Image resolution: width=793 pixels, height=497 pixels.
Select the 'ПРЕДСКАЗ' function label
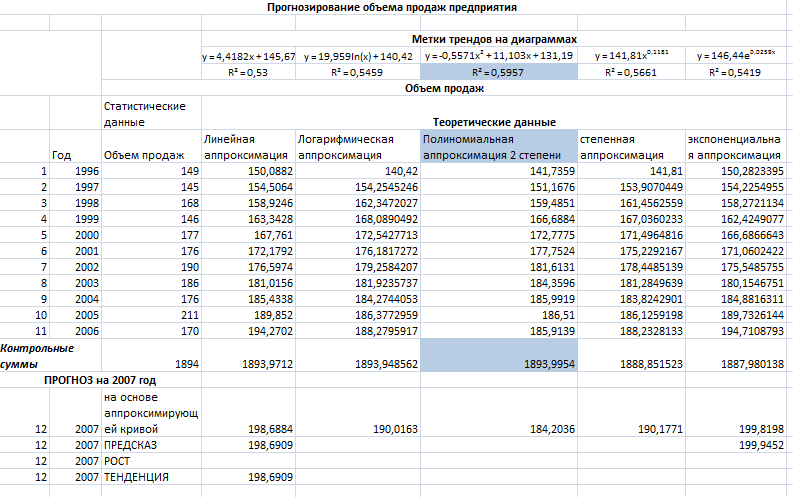point(130,445)
